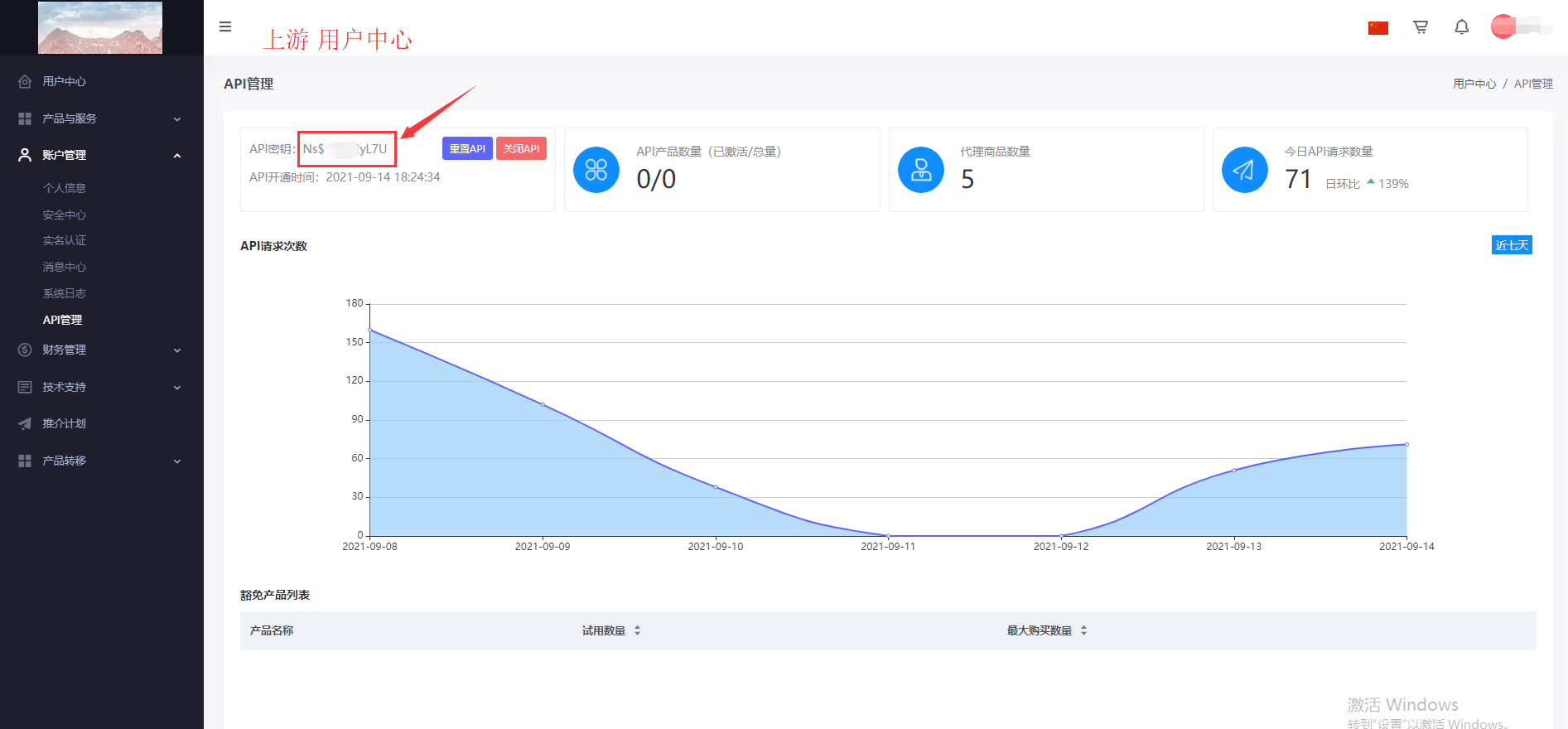This screenshot has height=729, width=1568.
Task: Open 安全中心 in the sidebar
Action: [65, 215]
